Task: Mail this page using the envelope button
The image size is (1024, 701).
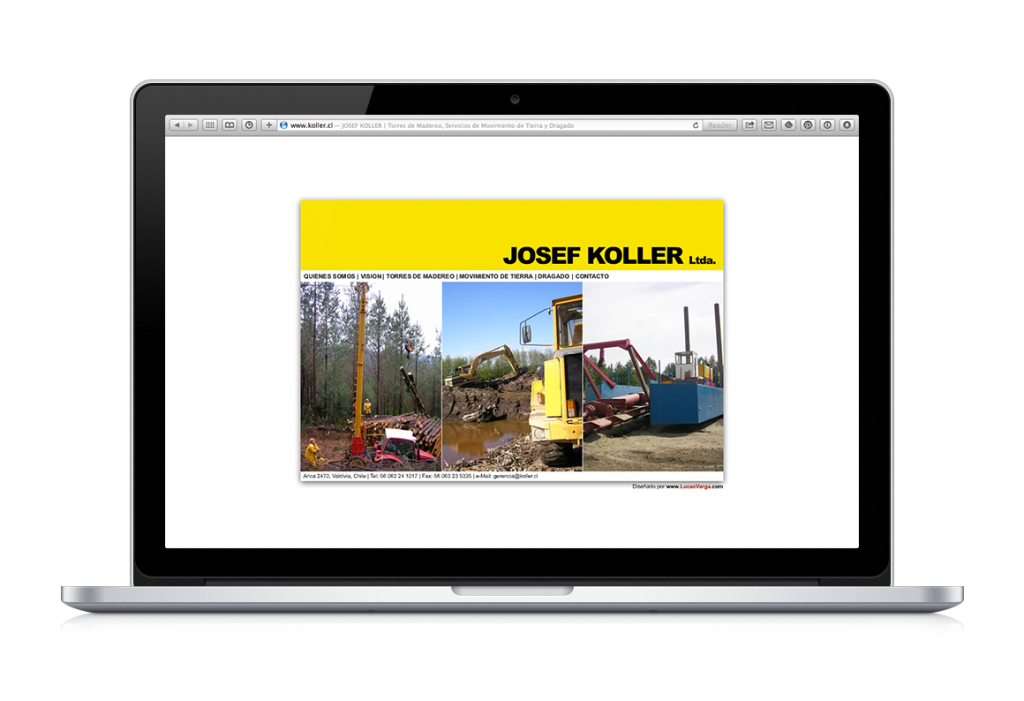Action: 769,125
